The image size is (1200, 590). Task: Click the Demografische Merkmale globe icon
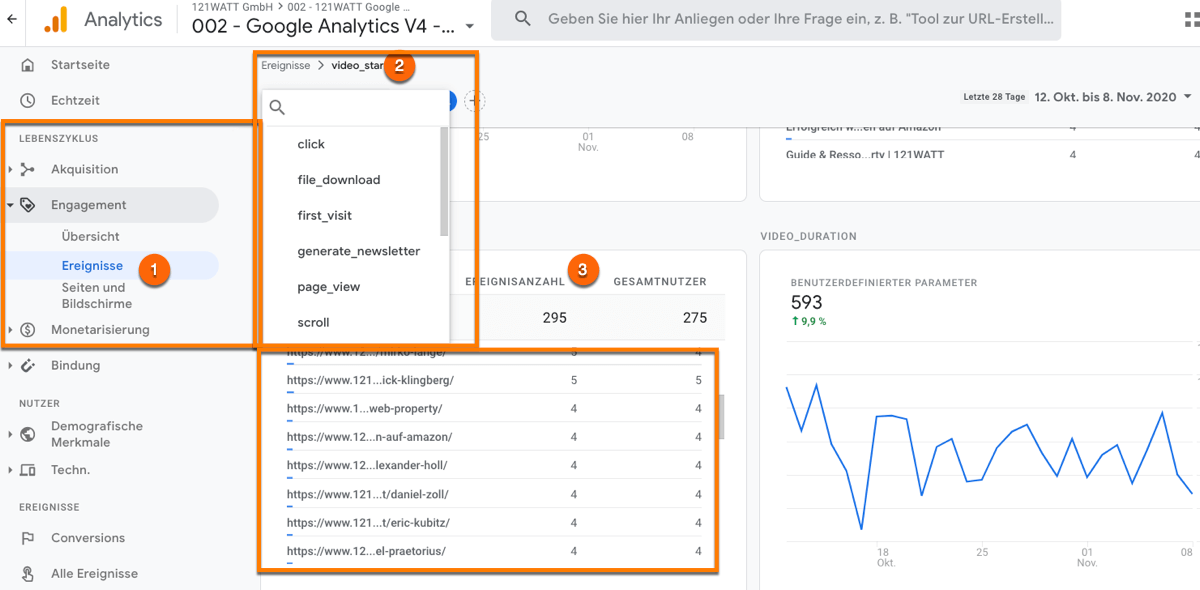(26, 434)
